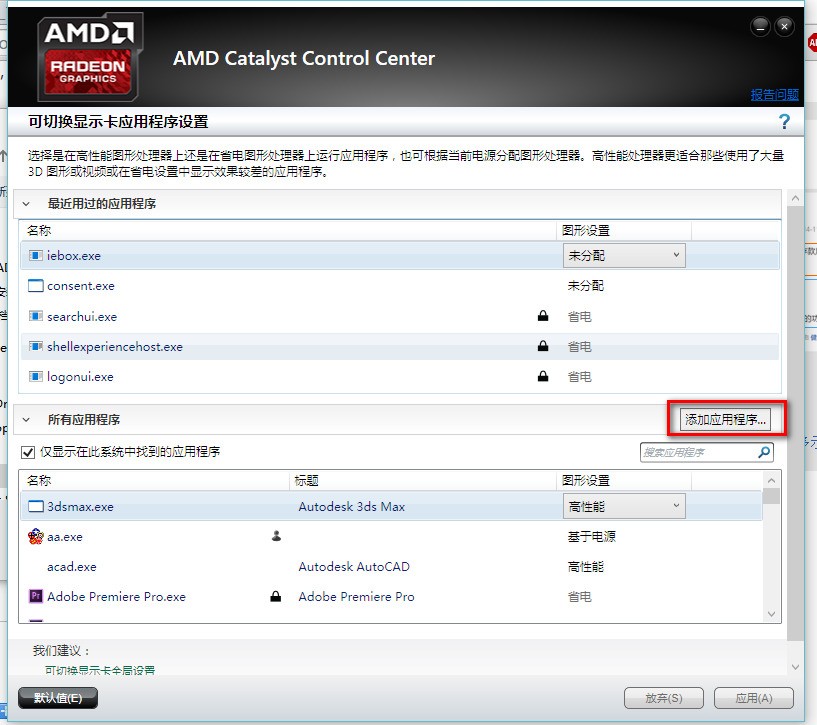Click the iebox.exe application icon
Image resolution: width=817 pixels, height=725 pixels.
pos(35,255)
